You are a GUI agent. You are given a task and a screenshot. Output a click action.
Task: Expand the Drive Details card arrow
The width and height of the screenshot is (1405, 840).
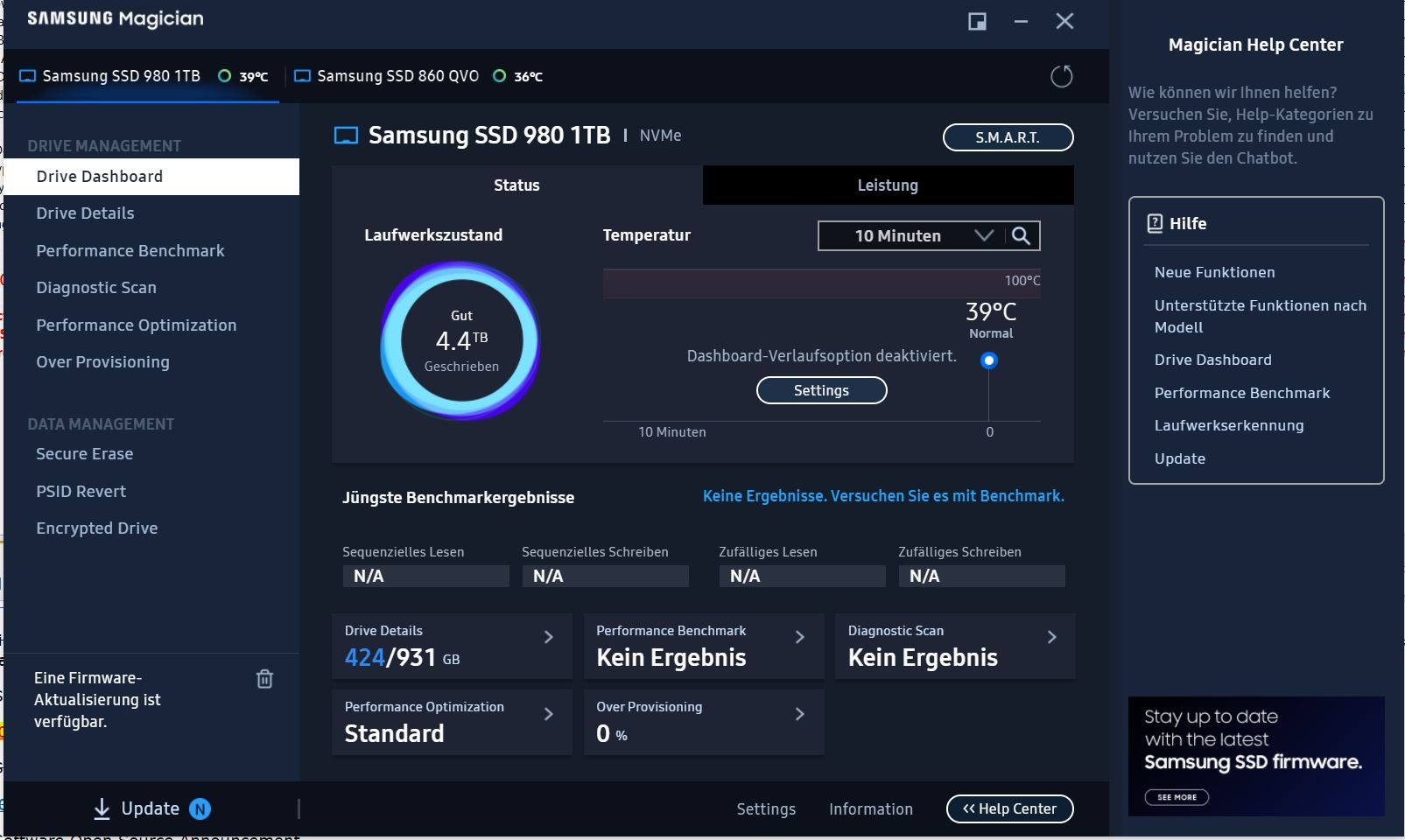(549, 637)
